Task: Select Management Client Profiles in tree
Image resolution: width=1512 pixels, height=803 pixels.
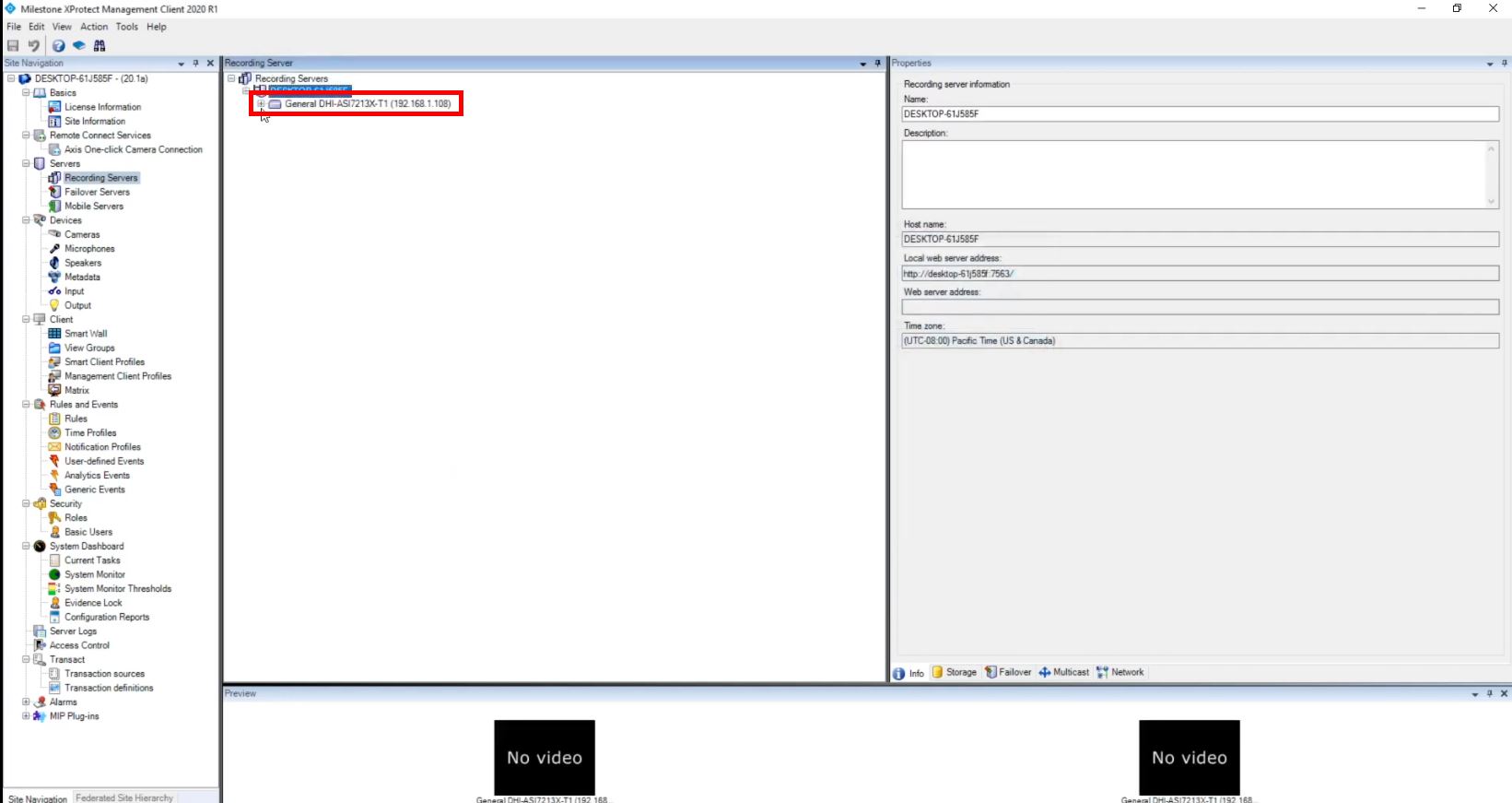Action: 118,376
